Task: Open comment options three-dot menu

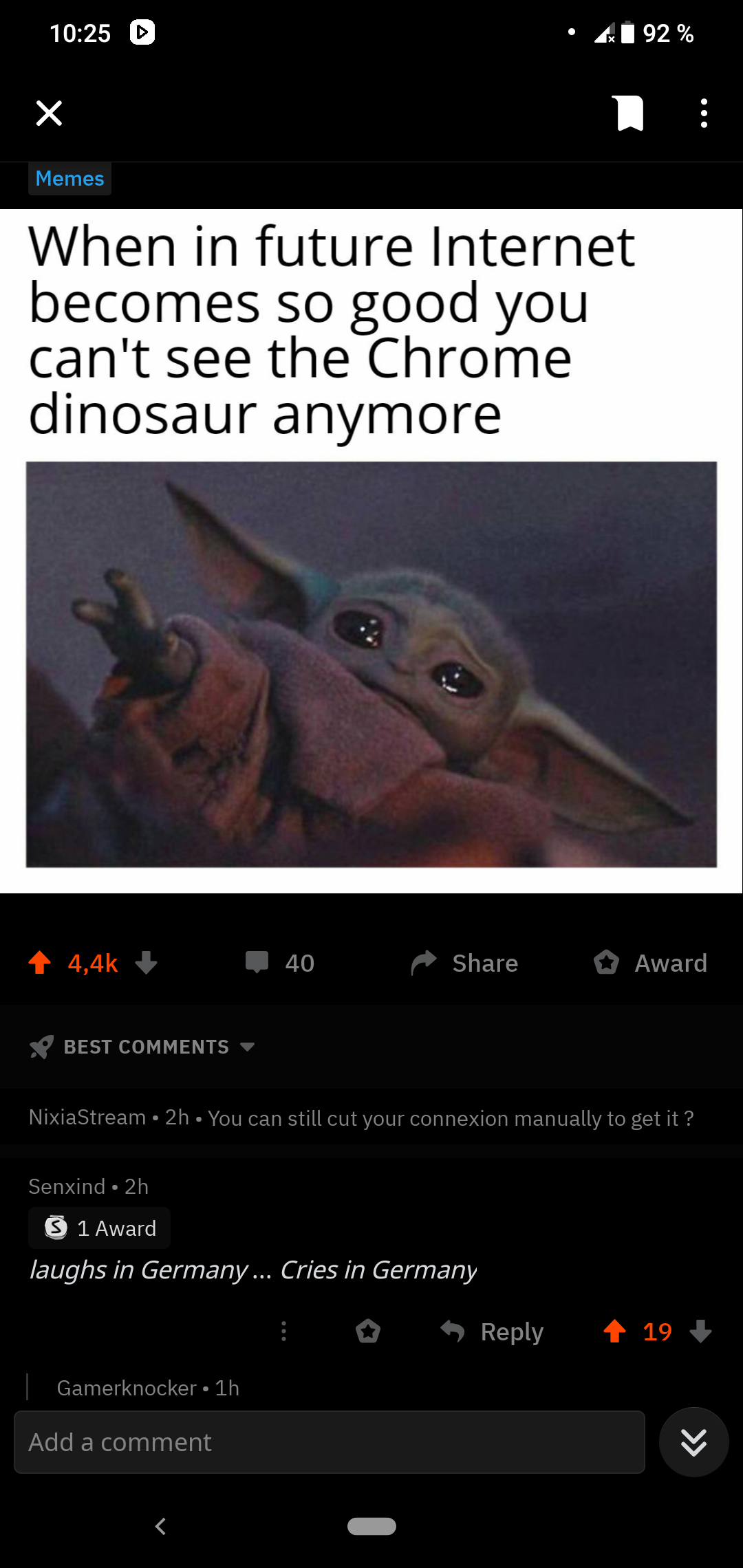Action: [283, 1331]
